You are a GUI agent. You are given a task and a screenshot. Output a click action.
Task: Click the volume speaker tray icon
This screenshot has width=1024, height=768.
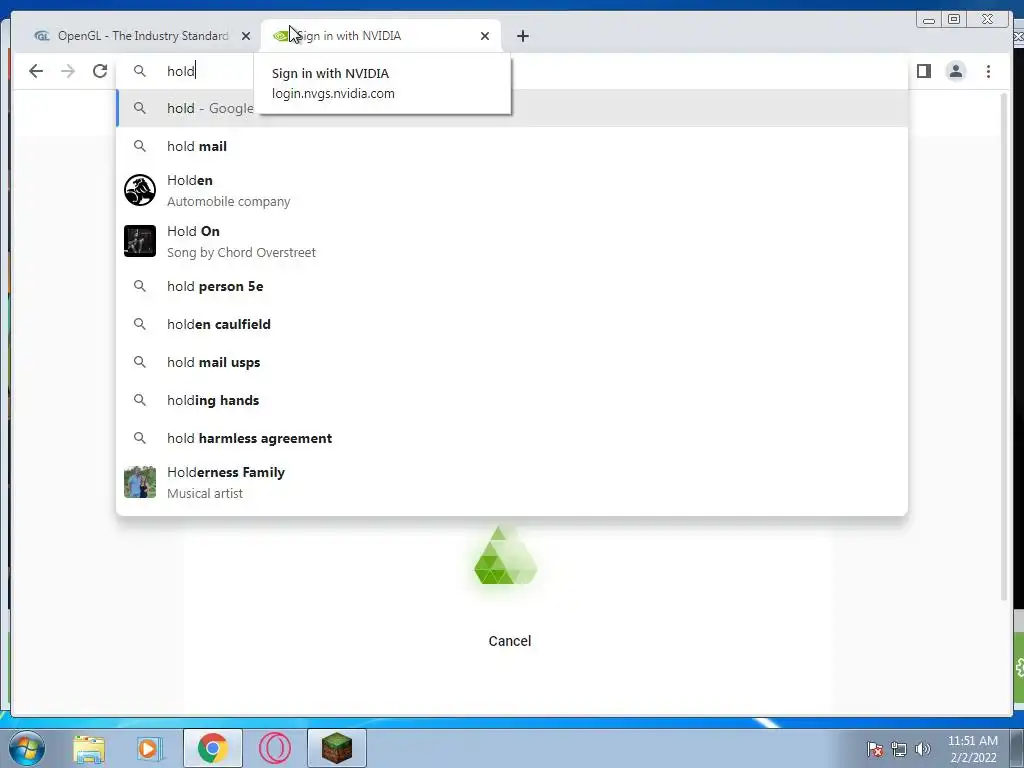coord(923,749)
